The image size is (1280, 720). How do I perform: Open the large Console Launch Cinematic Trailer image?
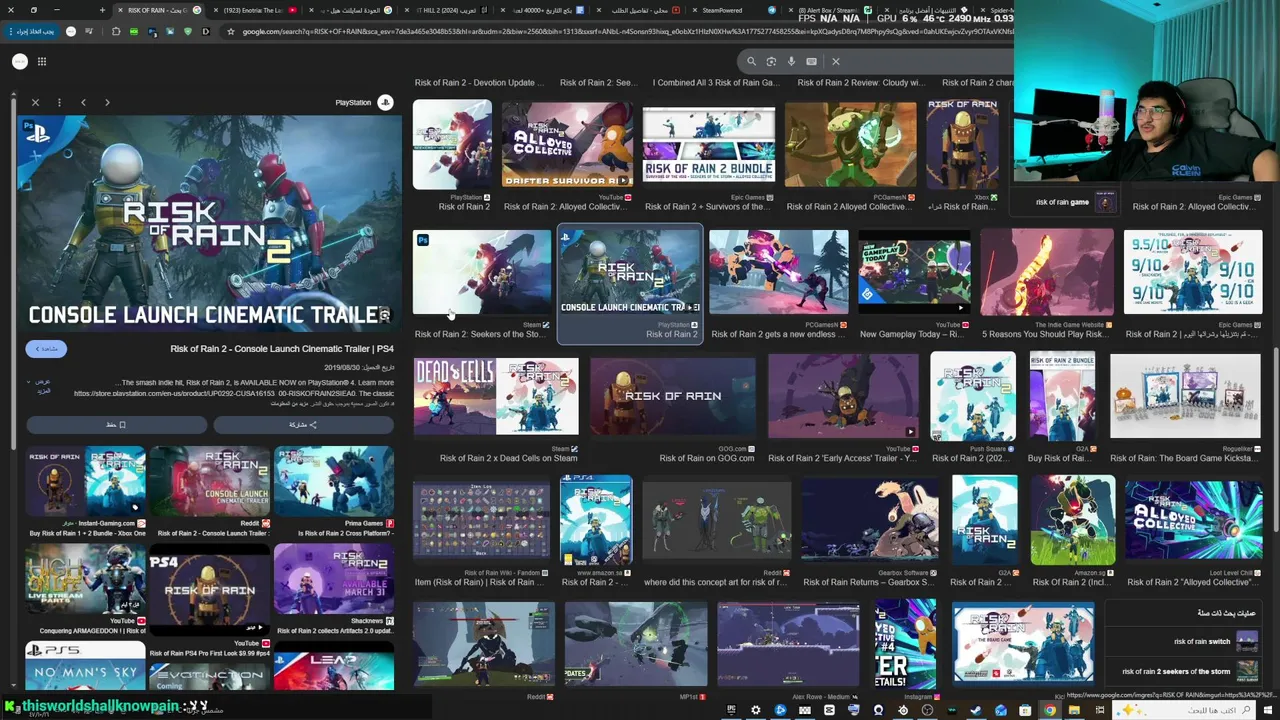click(x=208, y=225)
